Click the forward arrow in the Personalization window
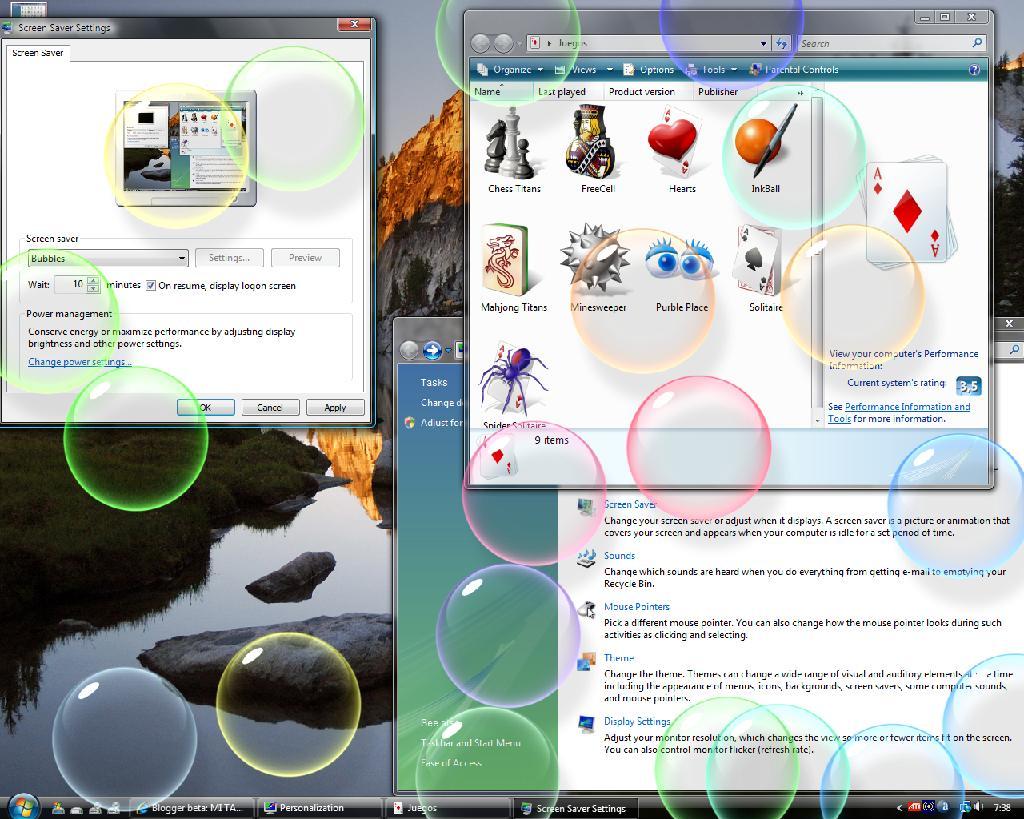The image size is (1024, 819). point(432,351)
